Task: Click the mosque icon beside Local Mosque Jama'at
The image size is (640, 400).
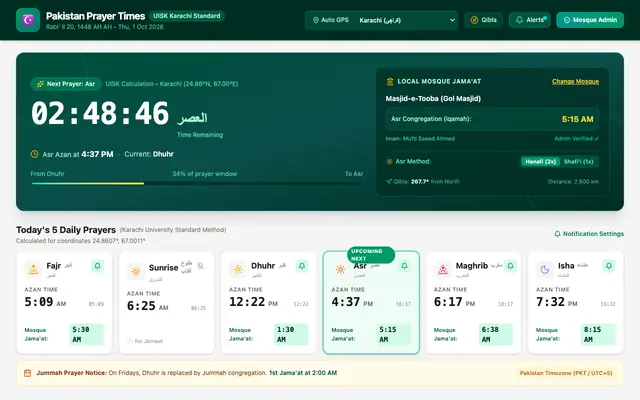Action: 390,82
